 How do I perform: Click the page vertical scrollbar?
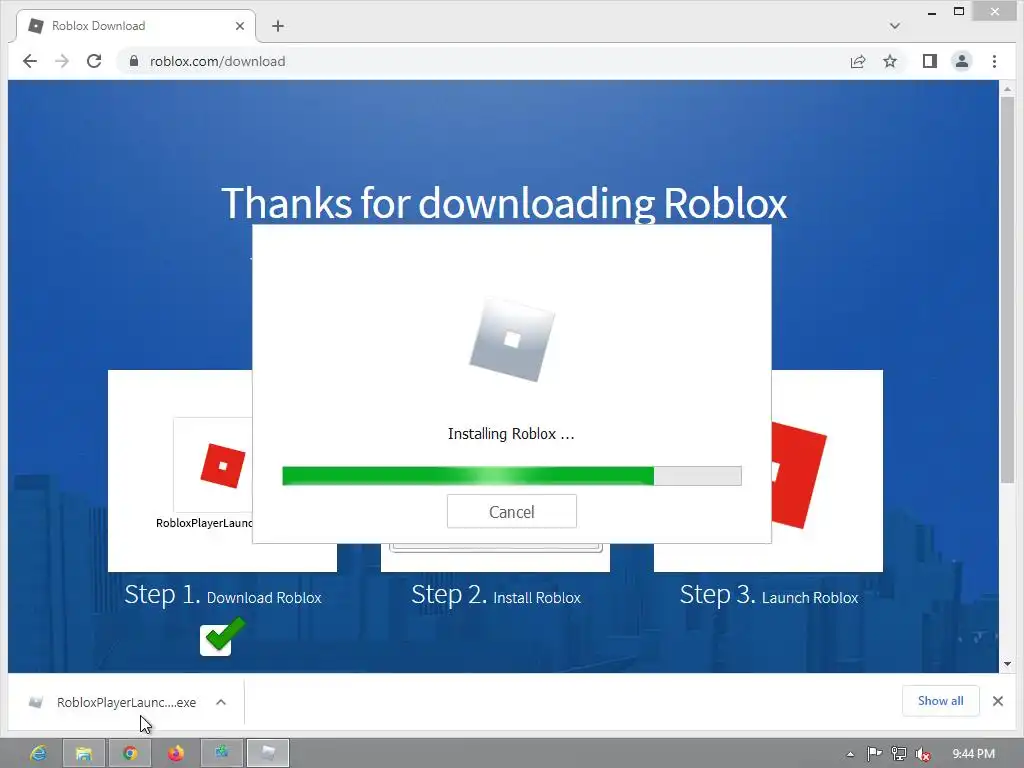click(1007, 291)
